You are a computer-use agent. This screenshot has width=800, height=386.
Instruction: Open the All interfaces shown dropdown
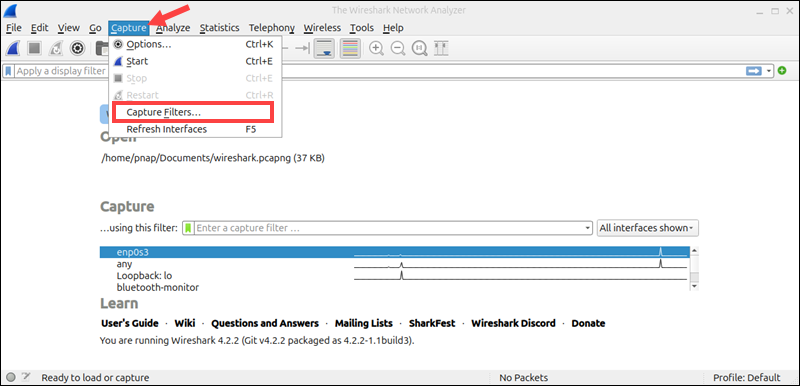point(647,228)
